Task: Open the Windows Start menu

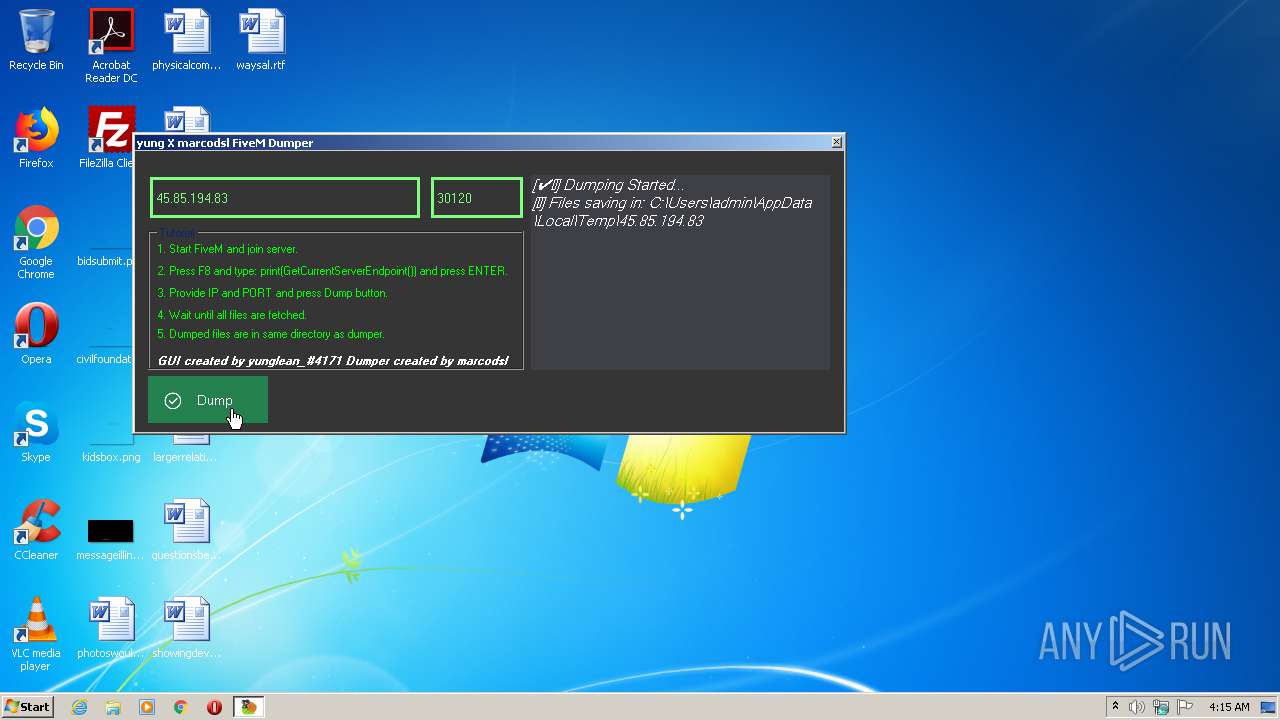Action: pos(27,707)
